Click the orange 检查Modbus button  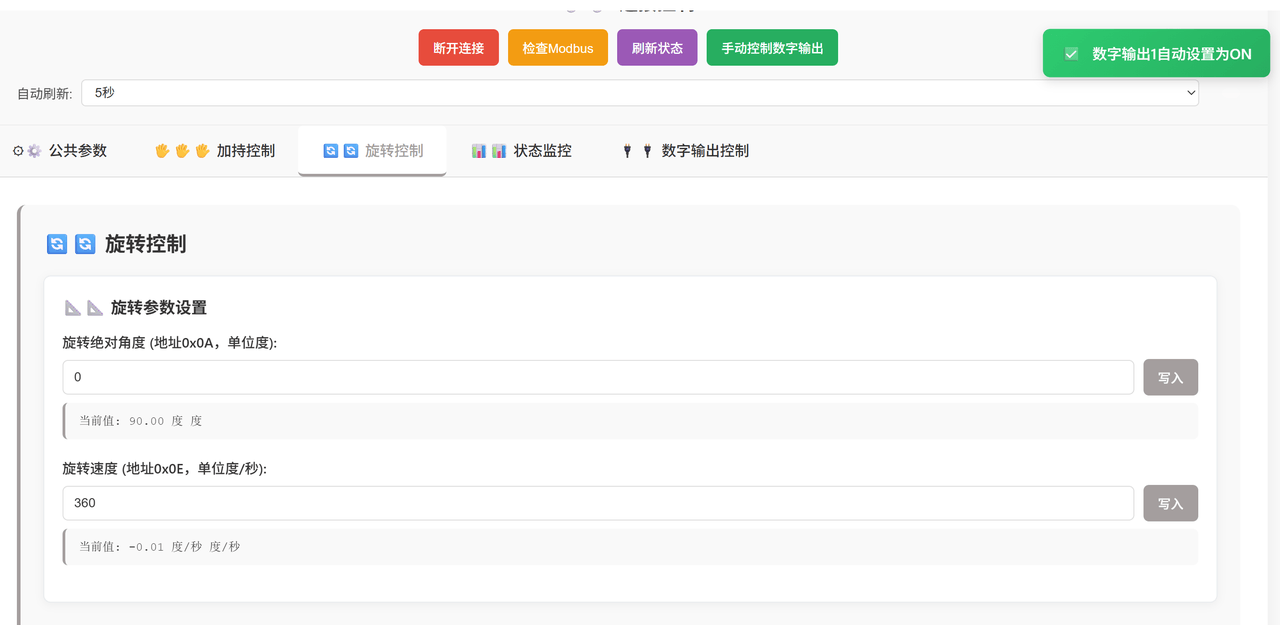coord(557,48)
